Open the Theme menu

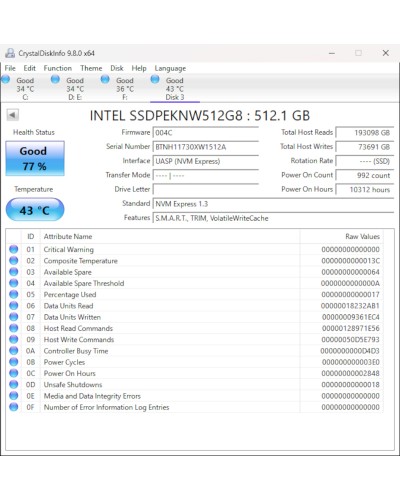coord(91,68)
